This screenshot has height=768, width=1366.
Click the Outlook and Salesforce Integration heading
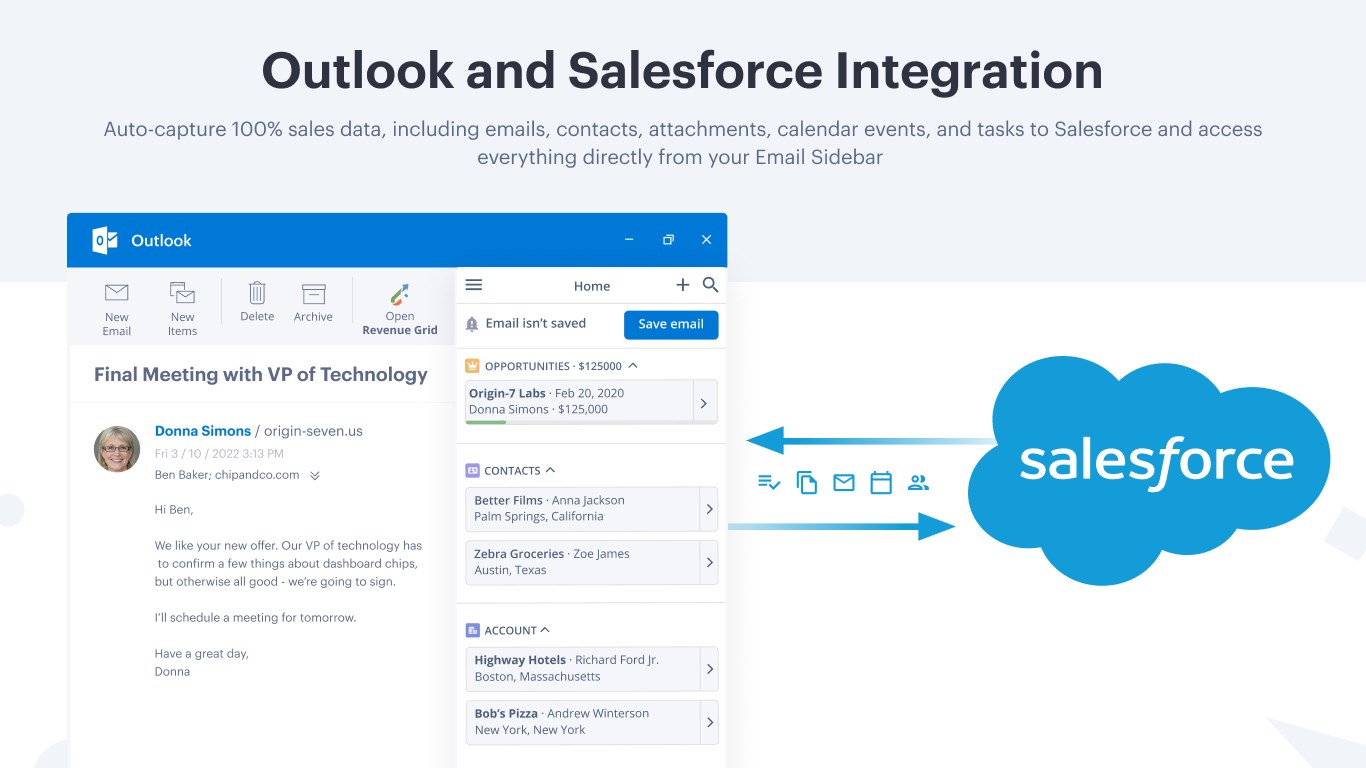tap(683, 71)
